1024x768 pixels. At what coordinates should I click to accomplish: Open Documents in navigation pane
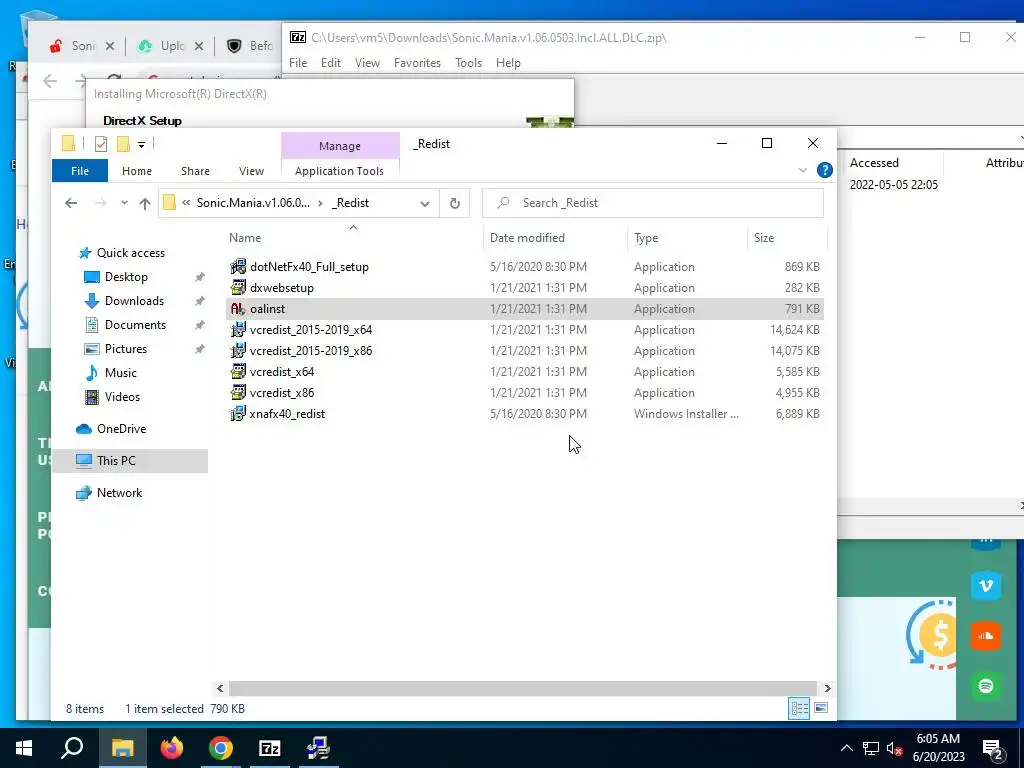coord(135,325)
